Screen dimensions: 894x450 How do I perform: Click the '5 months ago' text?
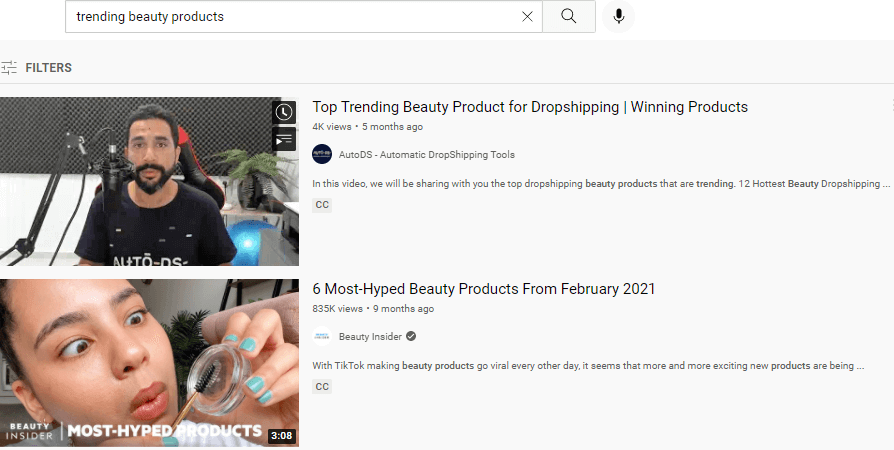click(x=392, y=127)
